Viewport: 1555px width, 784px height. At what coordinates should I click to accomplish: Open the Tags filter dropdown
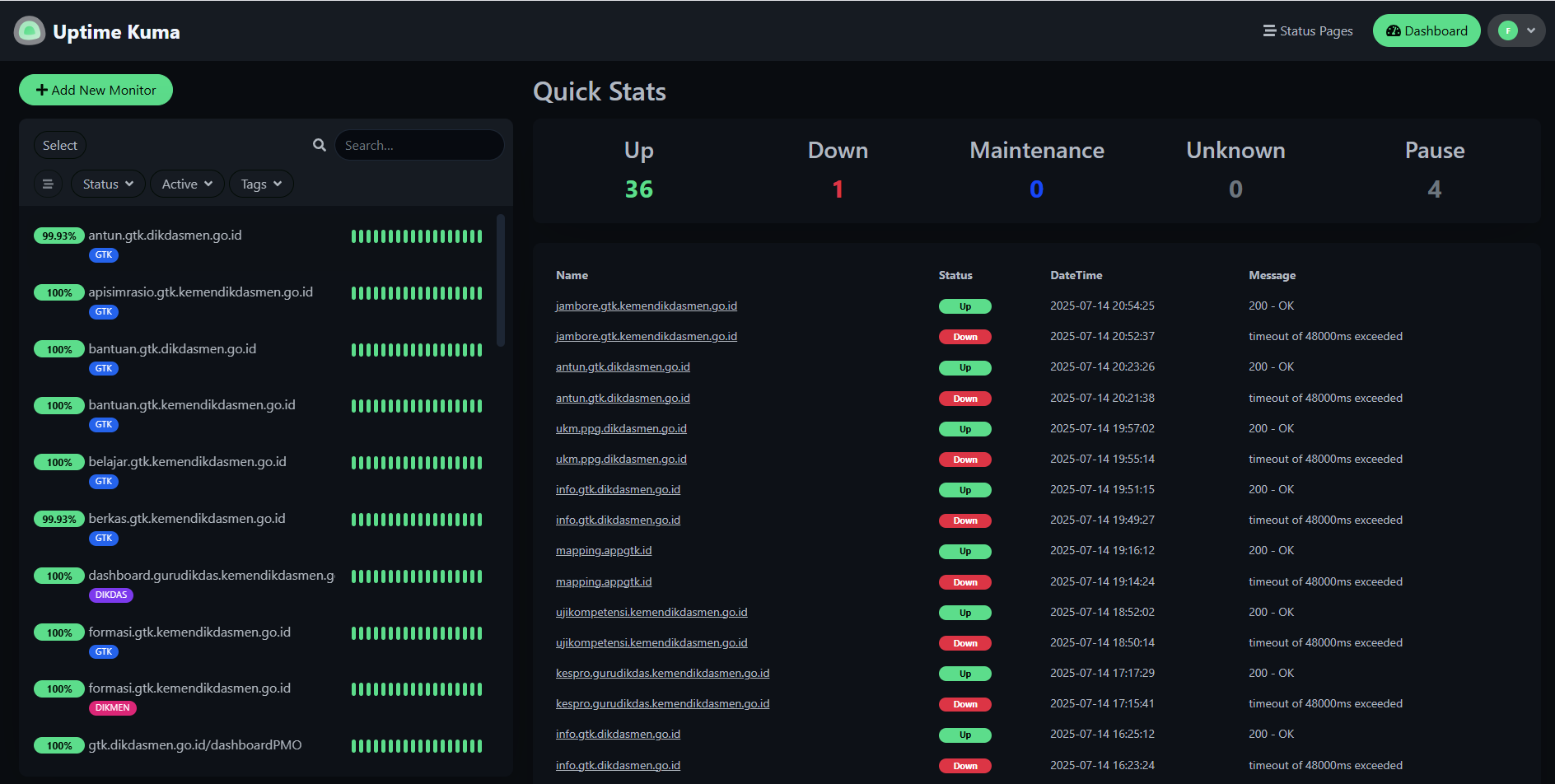[x=261, y=184]
